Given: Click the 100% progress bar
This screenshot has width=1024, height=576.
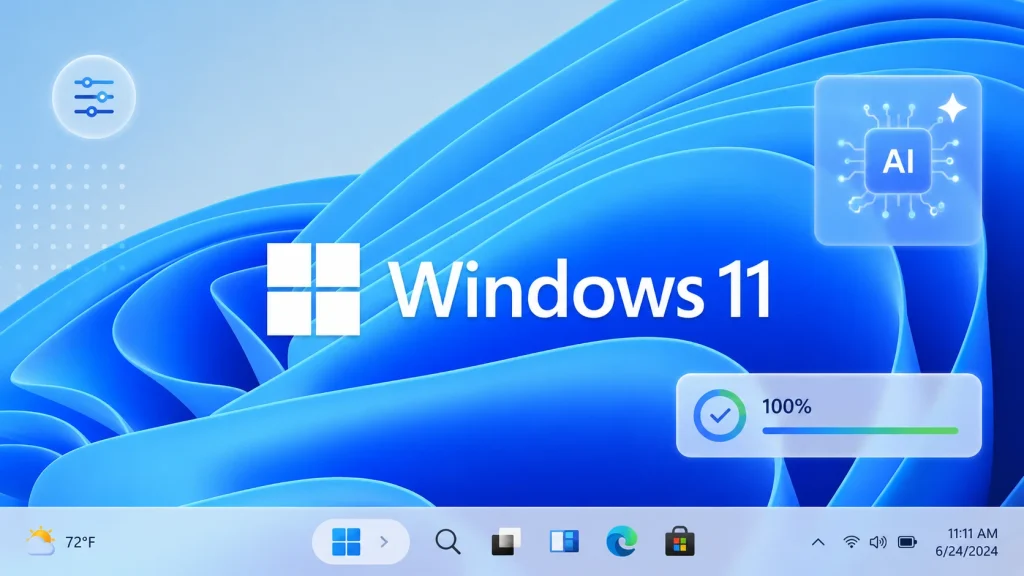Looking at the screenshot, I should point(860,431).
